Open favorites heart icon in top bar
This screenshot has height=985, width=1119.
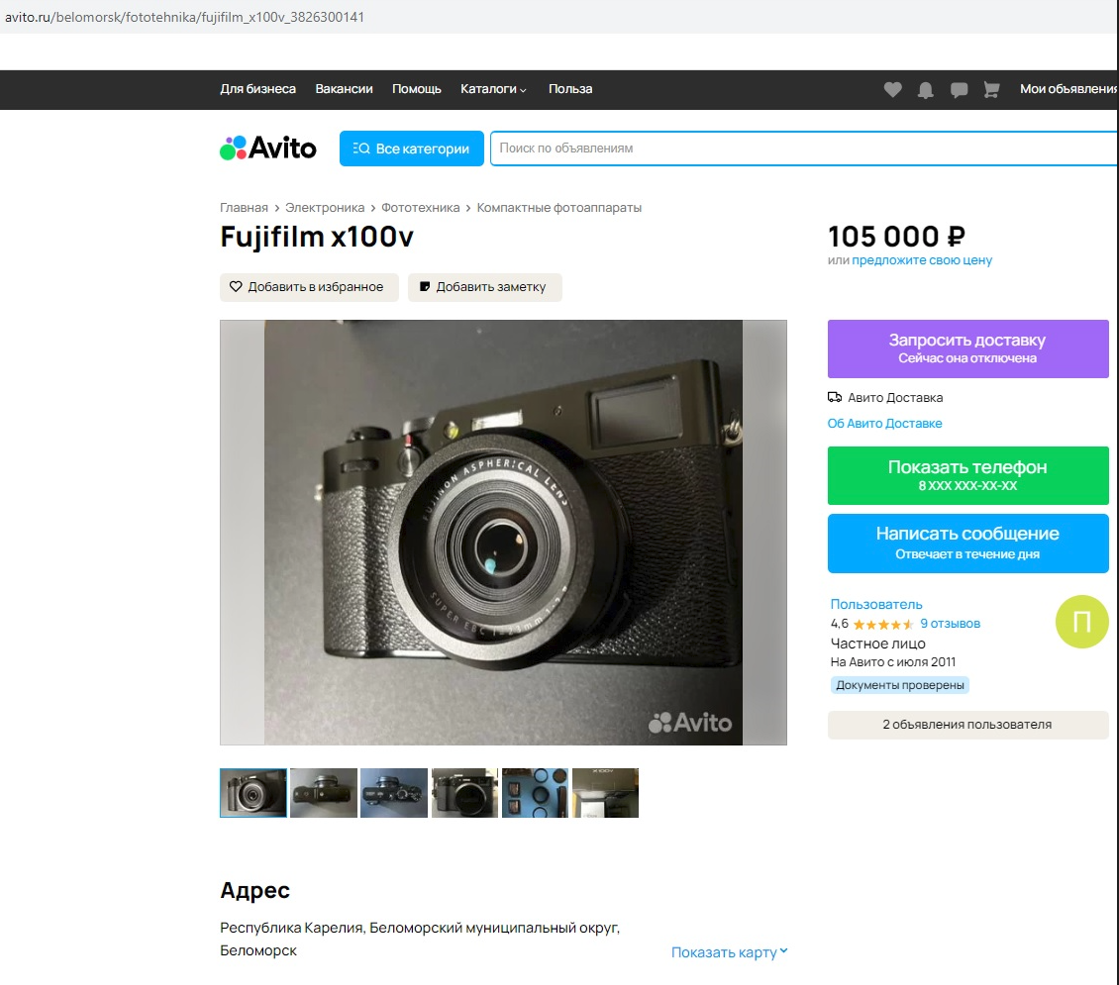892,89
